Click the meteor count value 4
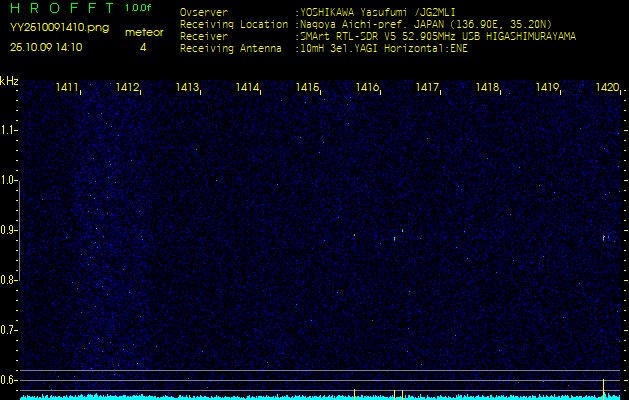The width and height of the screenshot is (629, 400). [143, 47]
